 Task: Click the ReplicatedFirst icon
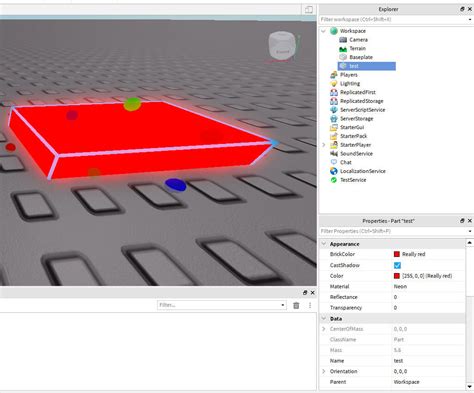click(x=334, y=92)
